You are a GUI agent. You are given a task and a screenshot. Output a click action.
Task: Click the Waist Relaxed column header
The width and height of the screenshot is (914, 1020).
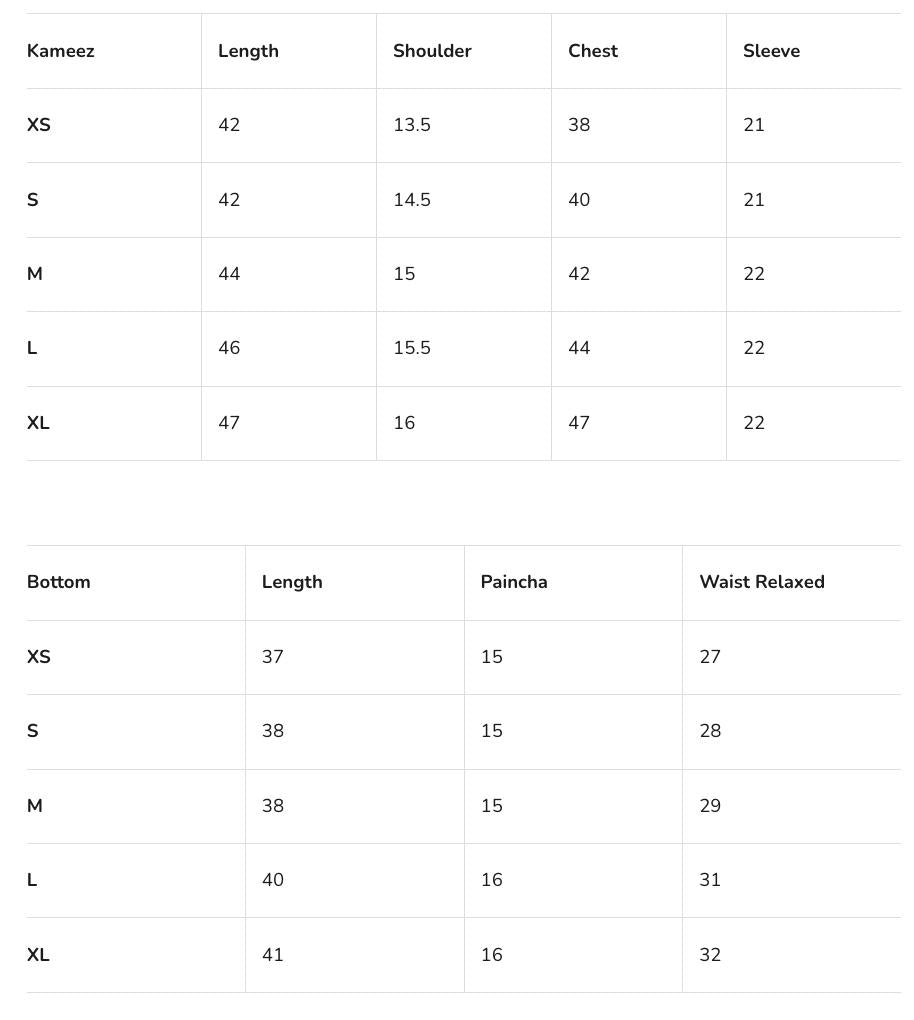762,582
